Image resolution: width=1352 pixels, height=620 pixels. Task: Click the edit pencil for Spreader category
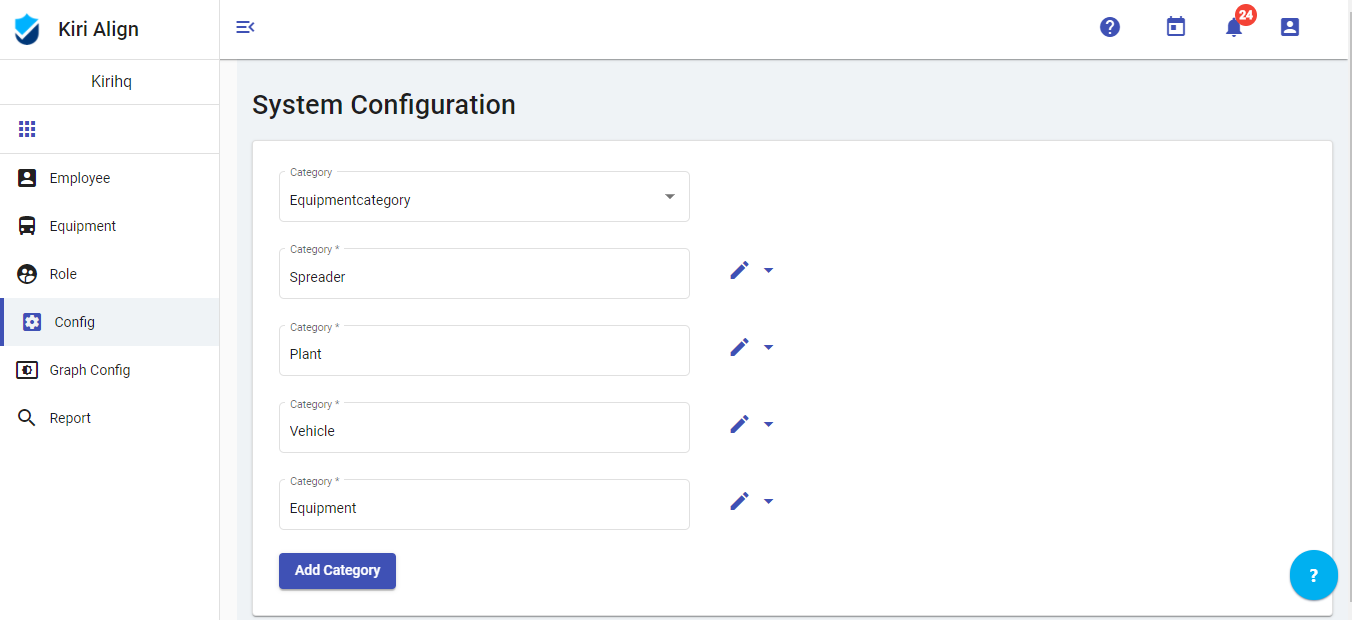coord(739,270)
